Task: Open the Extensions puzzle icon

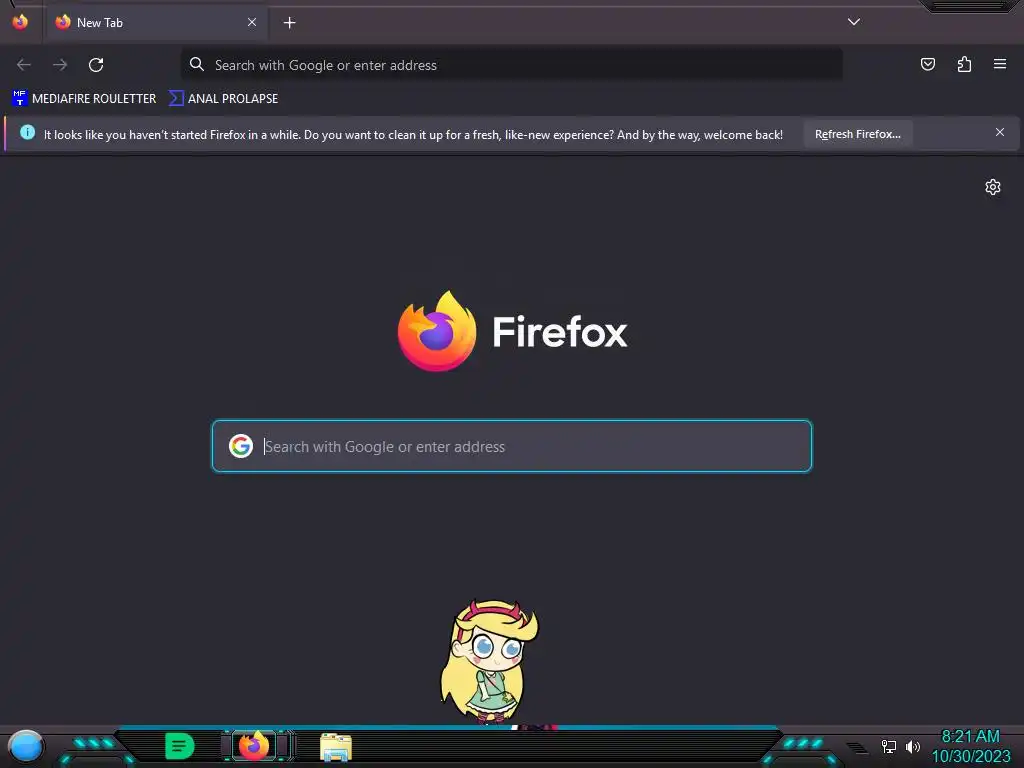Action: click(964, 64)
